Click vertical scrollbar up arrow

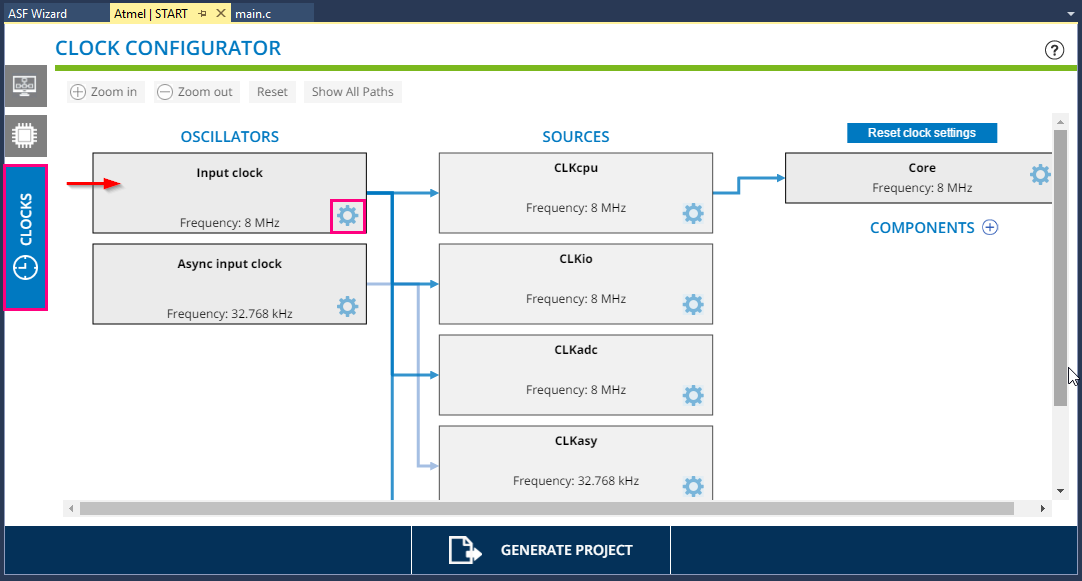tap(1061, 121)
